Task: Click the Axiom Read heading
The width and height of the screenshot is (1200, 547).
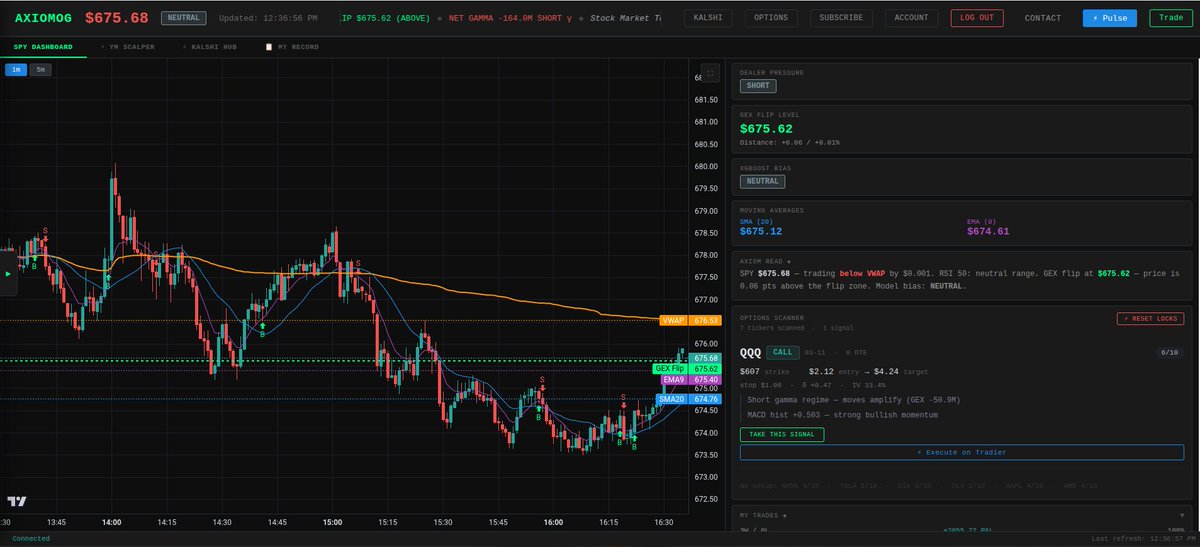Action: pyautogui.click(x=765, y=260)
